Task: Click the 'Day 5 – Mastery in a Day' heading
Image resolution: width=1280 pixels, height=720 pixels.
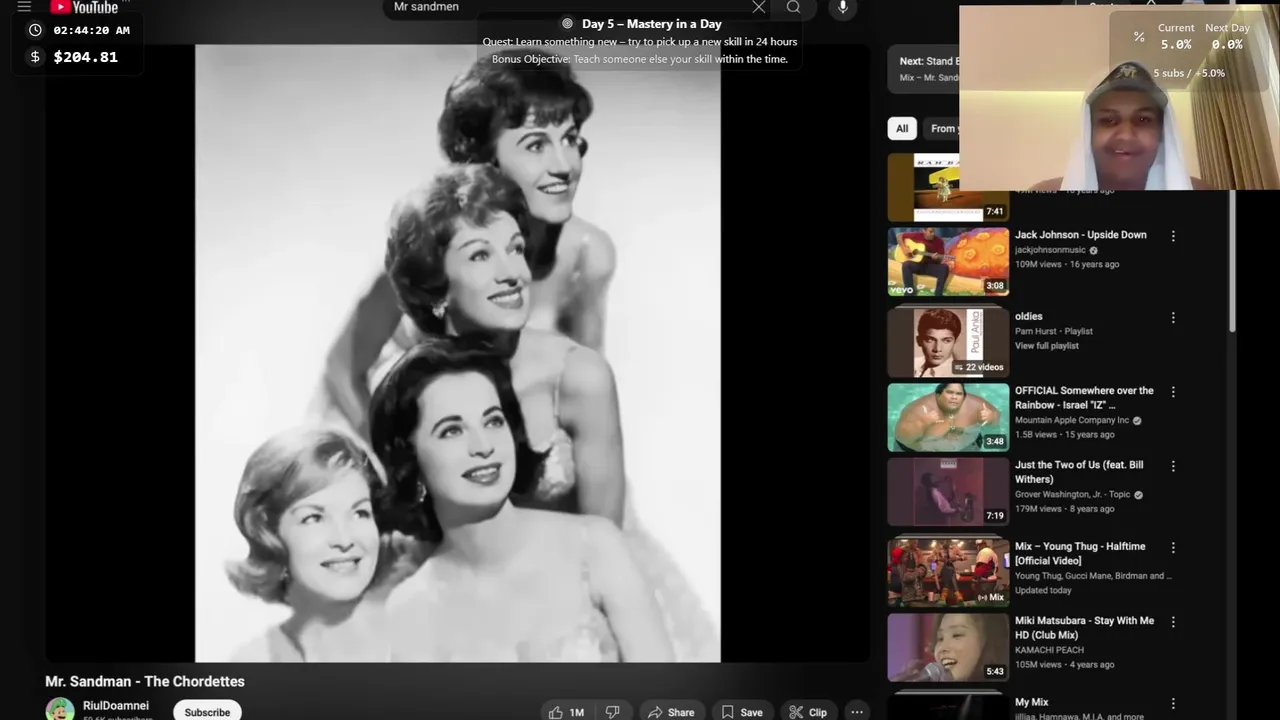Action: (652, 24)
